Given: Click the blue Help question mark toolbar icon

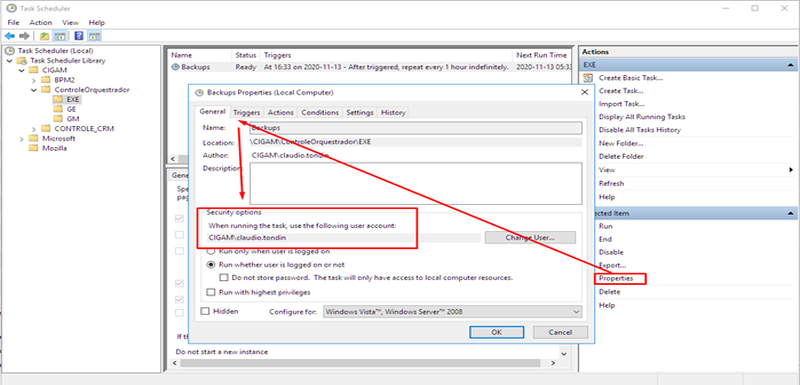Looking at the screenshot, I should pyautogui.click(x=79, y=36).
